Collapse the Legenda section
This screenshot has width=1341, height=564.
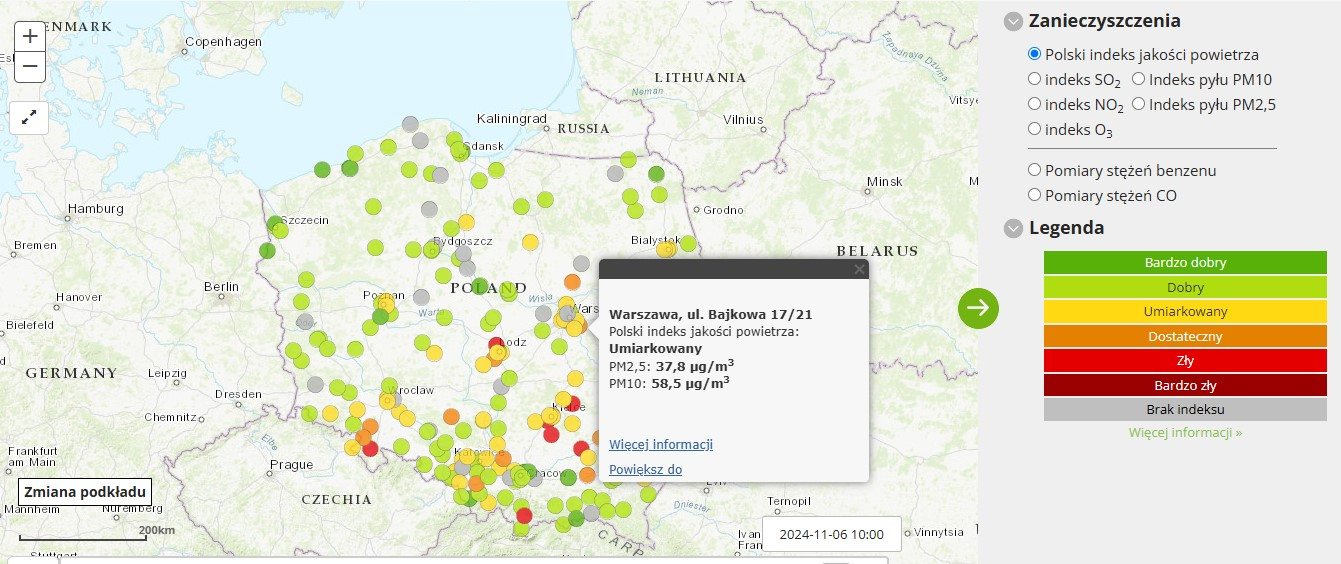click(x=1014, y=228)
